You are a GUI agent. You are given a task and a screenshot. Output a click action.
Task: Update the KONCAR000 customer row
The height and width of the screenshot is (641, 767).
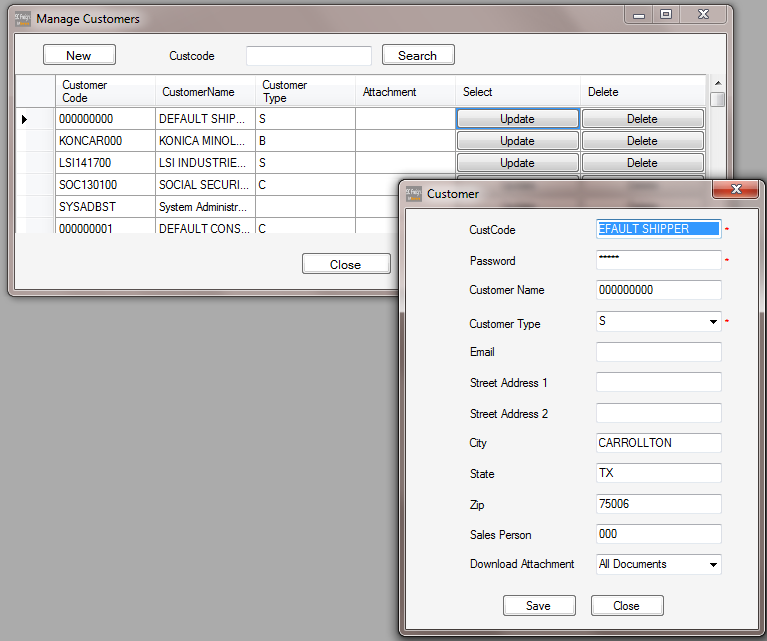point(518,141)
